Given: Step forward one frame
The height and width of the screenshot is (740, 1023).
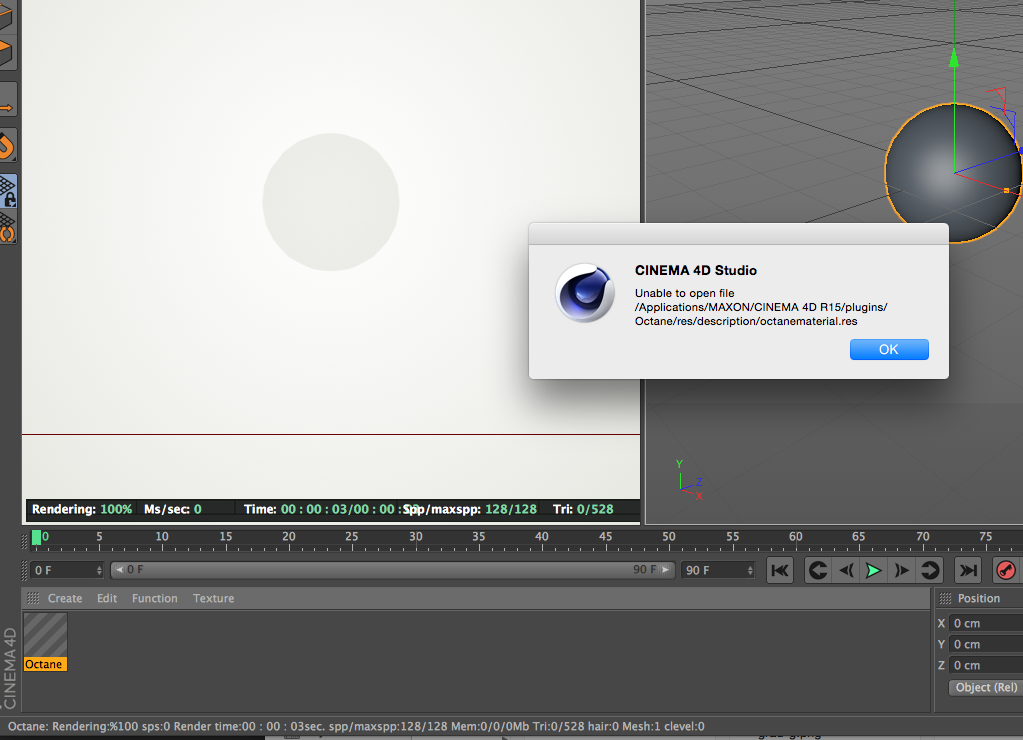Looking at the screenshot, I should click(902, 570).
